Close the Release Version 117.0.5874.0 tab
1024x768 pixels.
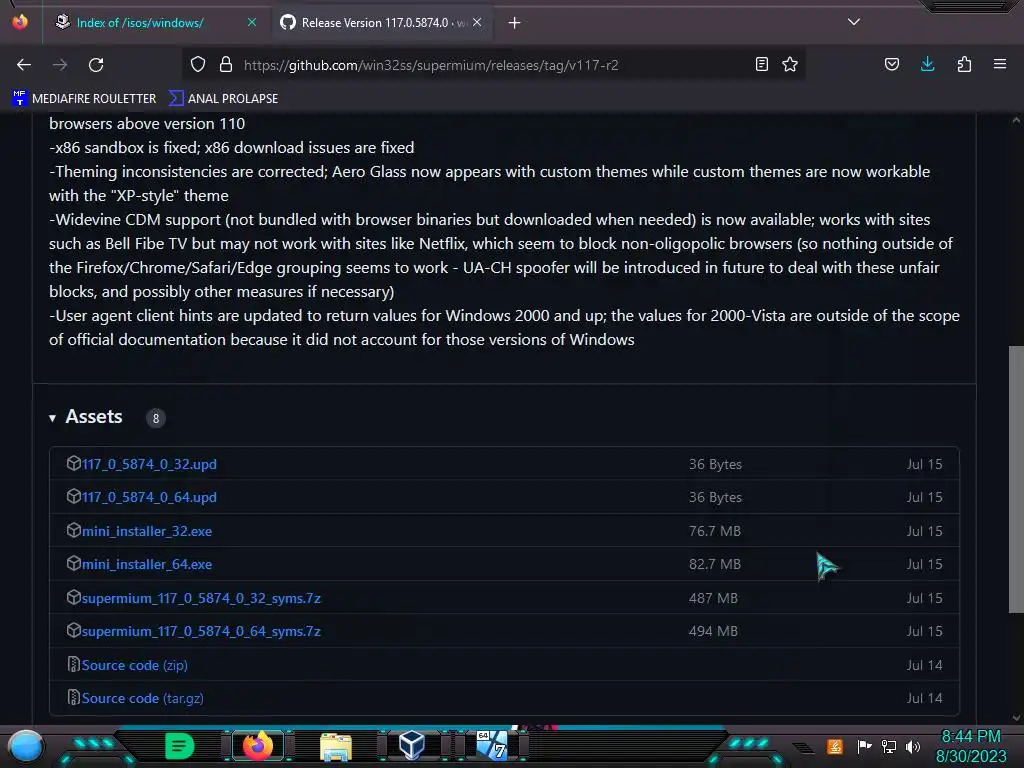(477, 23)
